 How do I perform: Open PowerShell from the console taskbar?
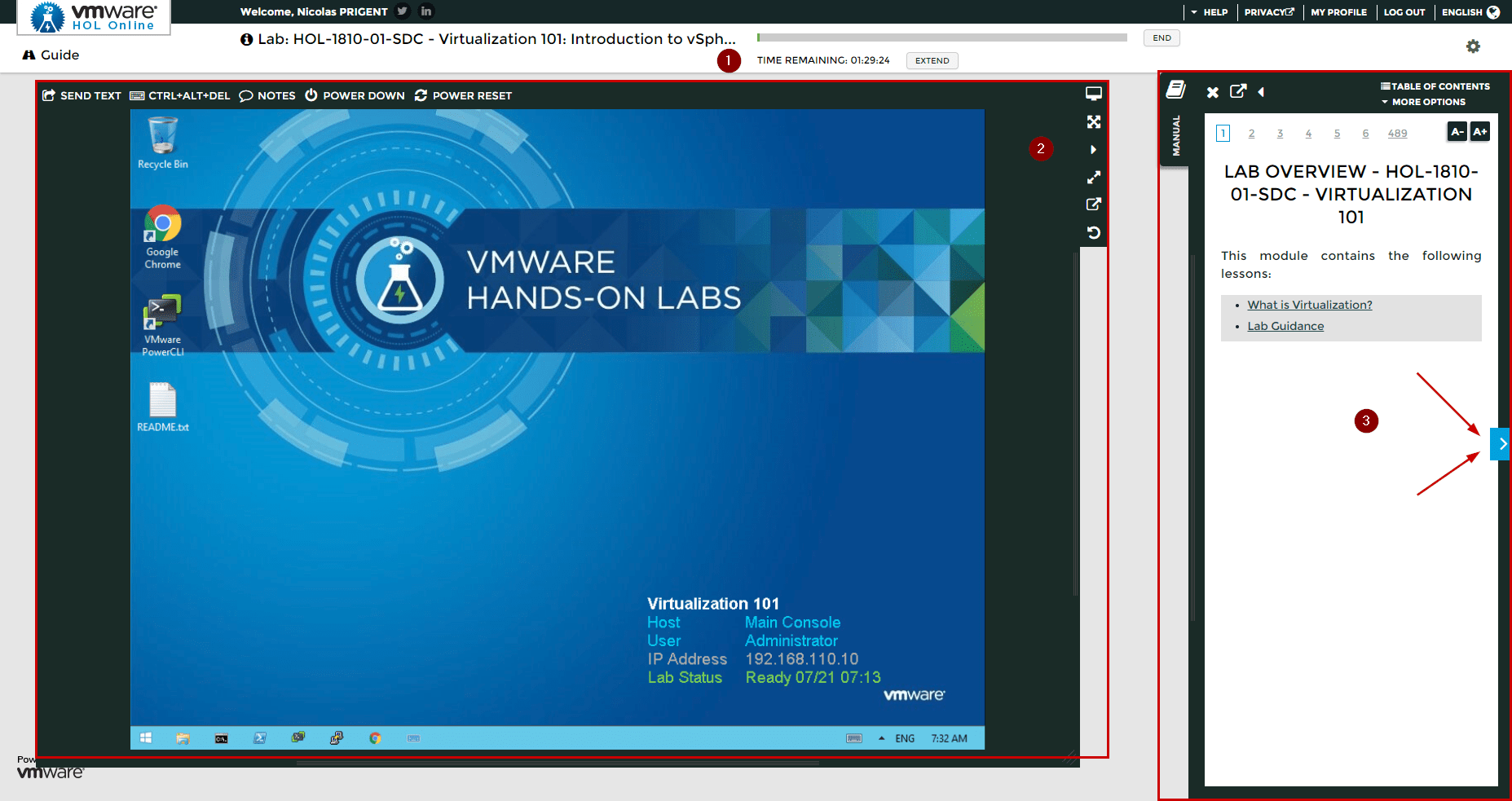260,738
